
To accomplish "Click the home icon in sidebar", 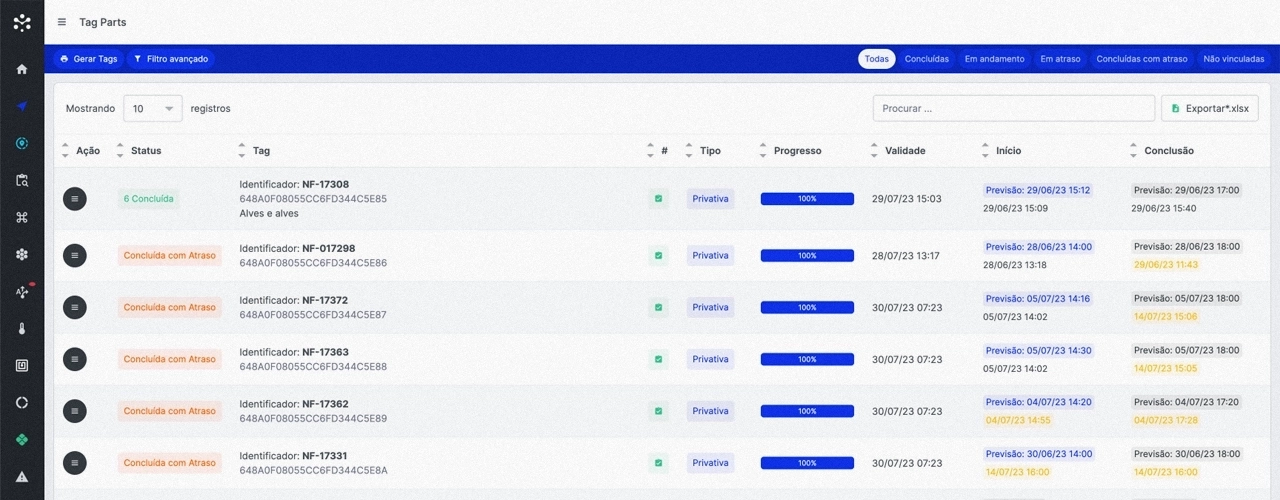I will coord(22,69).
